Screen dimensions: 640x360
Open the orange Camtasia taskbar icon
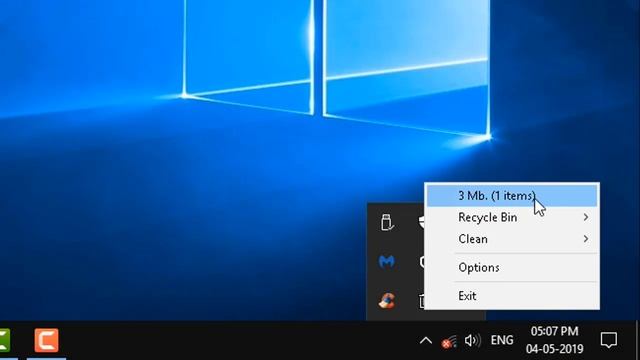(x=47, y=340)
